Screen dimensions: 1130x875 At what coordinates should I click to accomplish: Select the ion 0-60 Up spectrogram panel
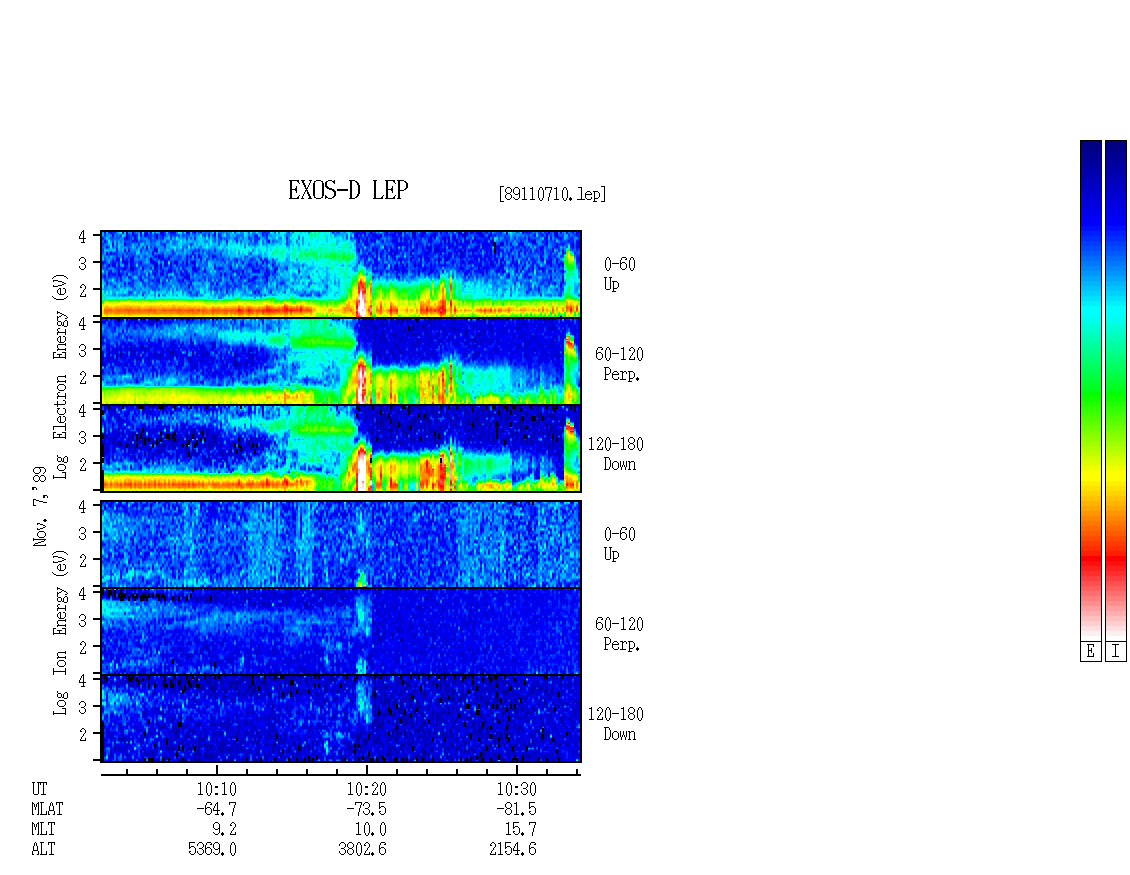click(x=341, y=544)
